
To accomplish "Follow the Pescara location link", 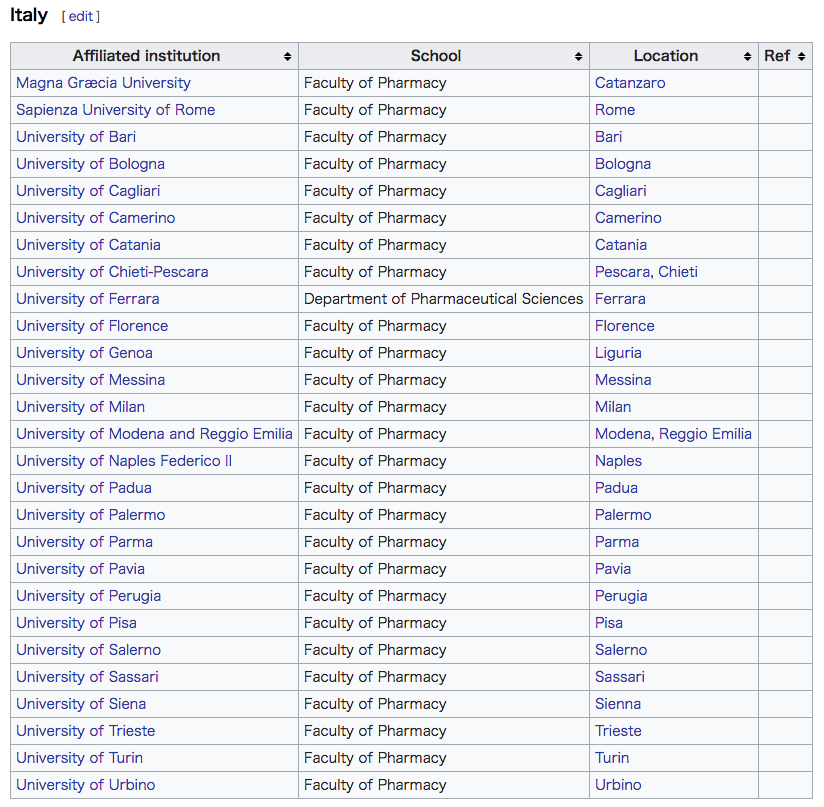I will [x=623, y=272].
